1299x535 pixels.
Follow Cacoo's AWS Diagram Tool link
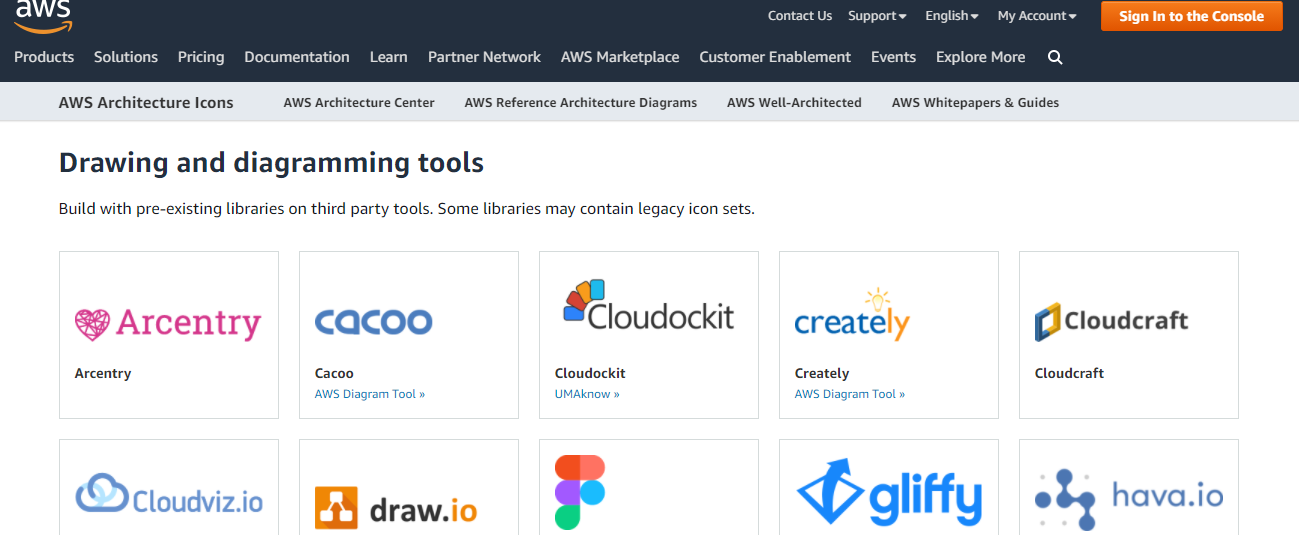[370, 394]
